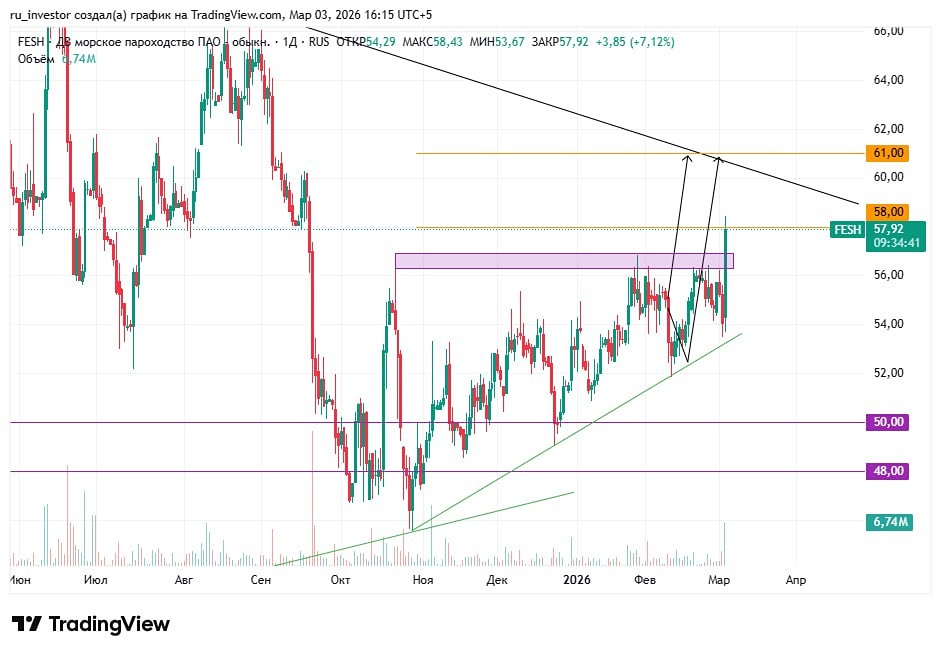The width and height of the screenshot is (941, 654).
Task: Click the Окт month label on the time axis
Action: pyautogui.click(x=340, y=580)
